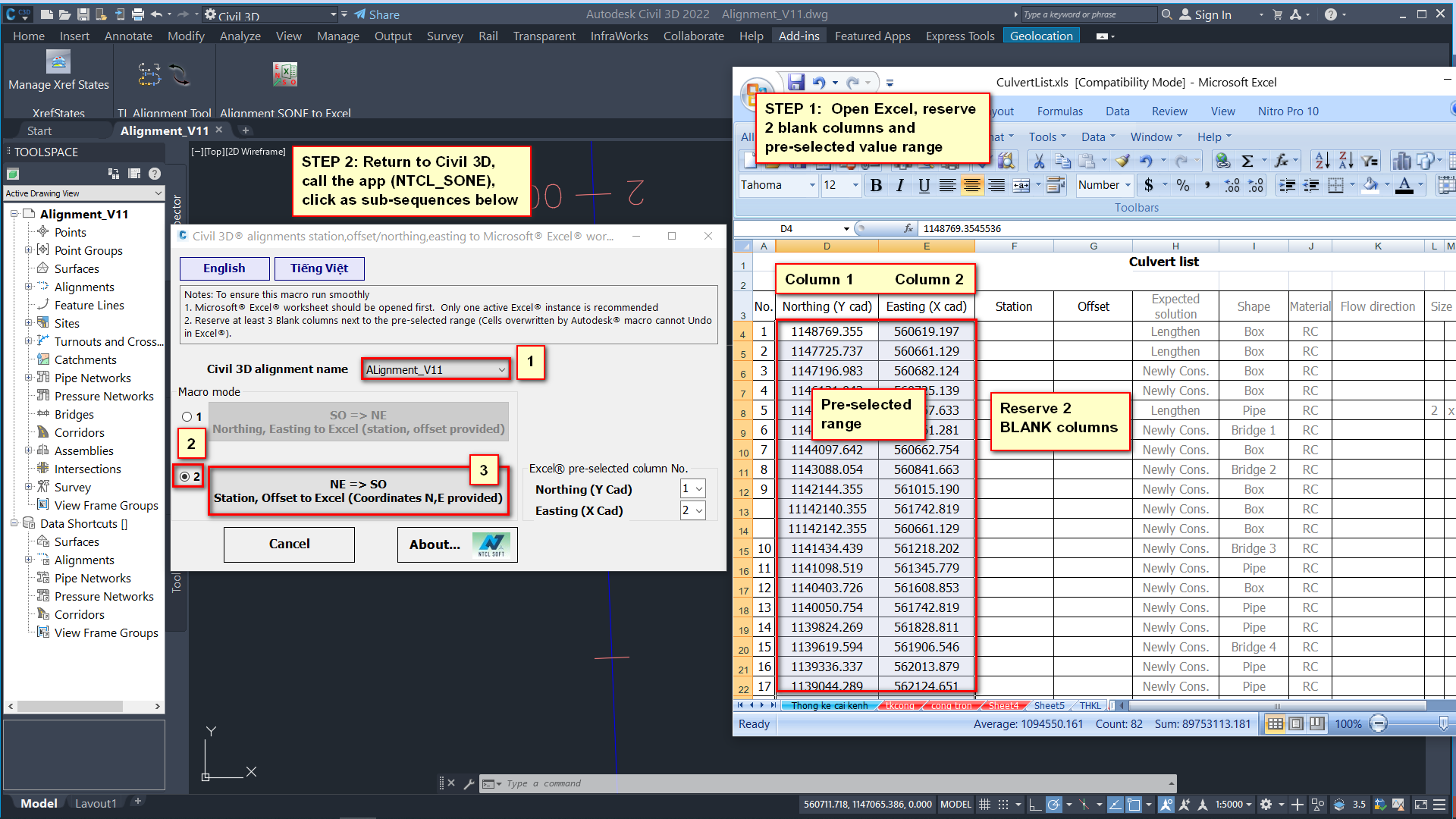
Task: Click the Excel zoom slider minus control
Action: (1379, 724)
